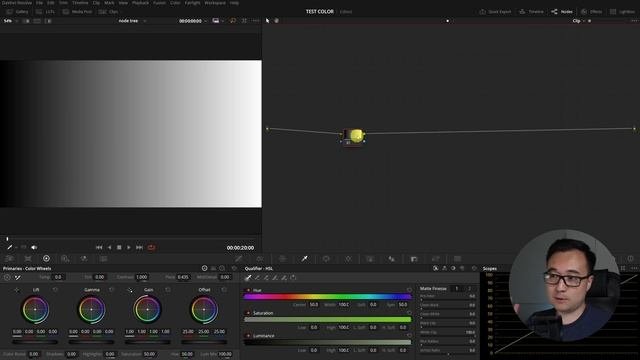
Task: Show the Clips thumbnail strip
Action: click(109, 12)
